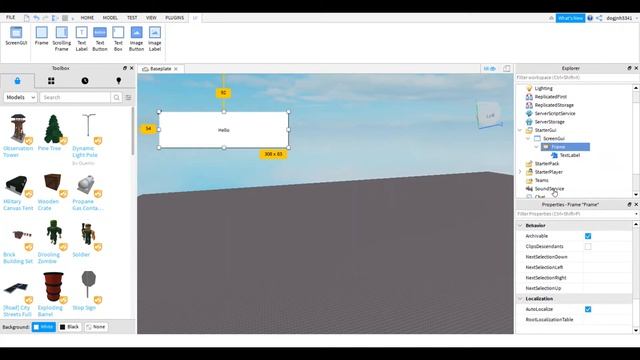The height and width of the screenshot is (360, 640).
Task: Collapse the Frame tree node
Action: [536, 147]
